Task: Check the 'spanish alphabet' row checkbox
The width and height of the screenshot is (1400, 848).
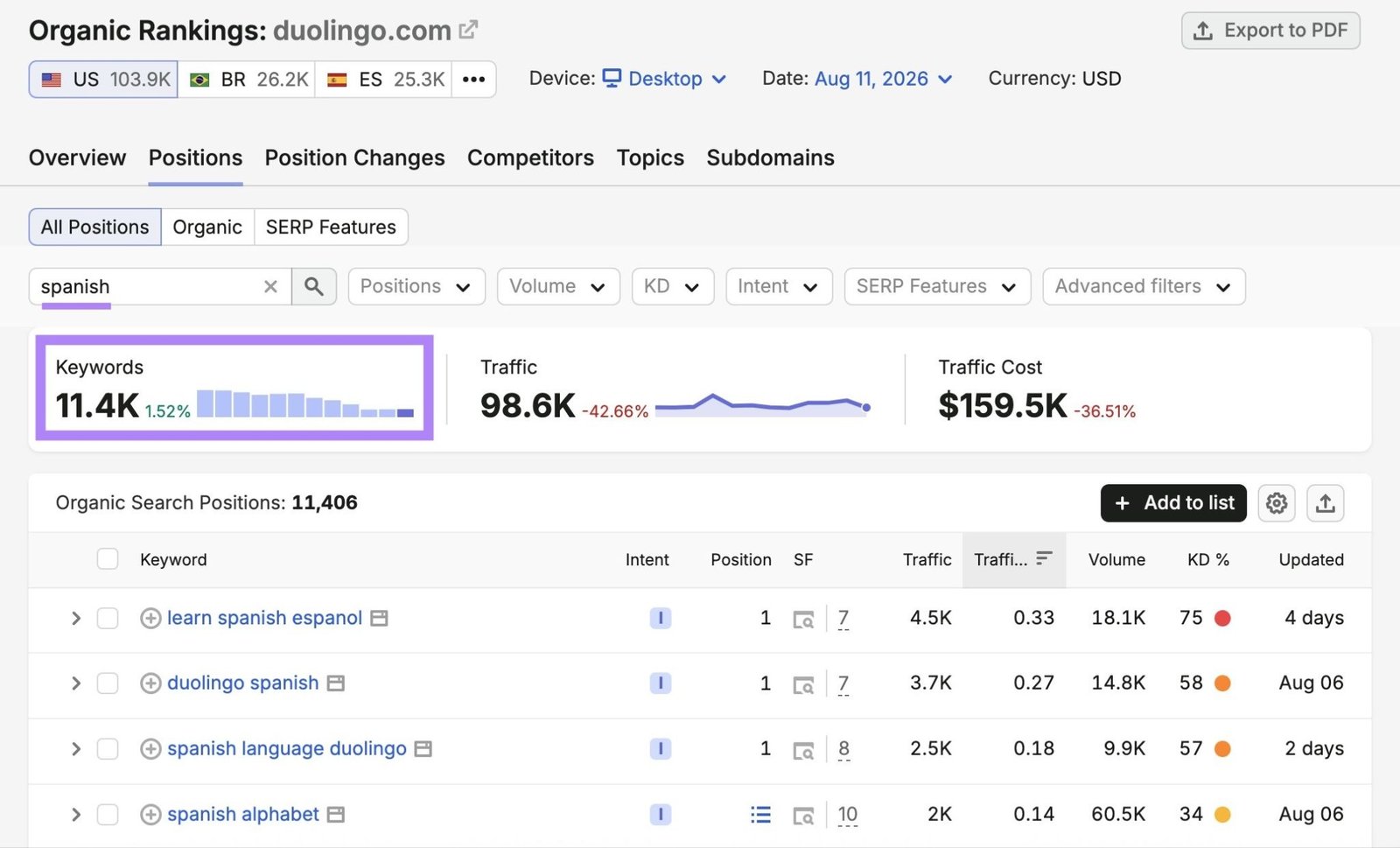Action: pos(108,815)
